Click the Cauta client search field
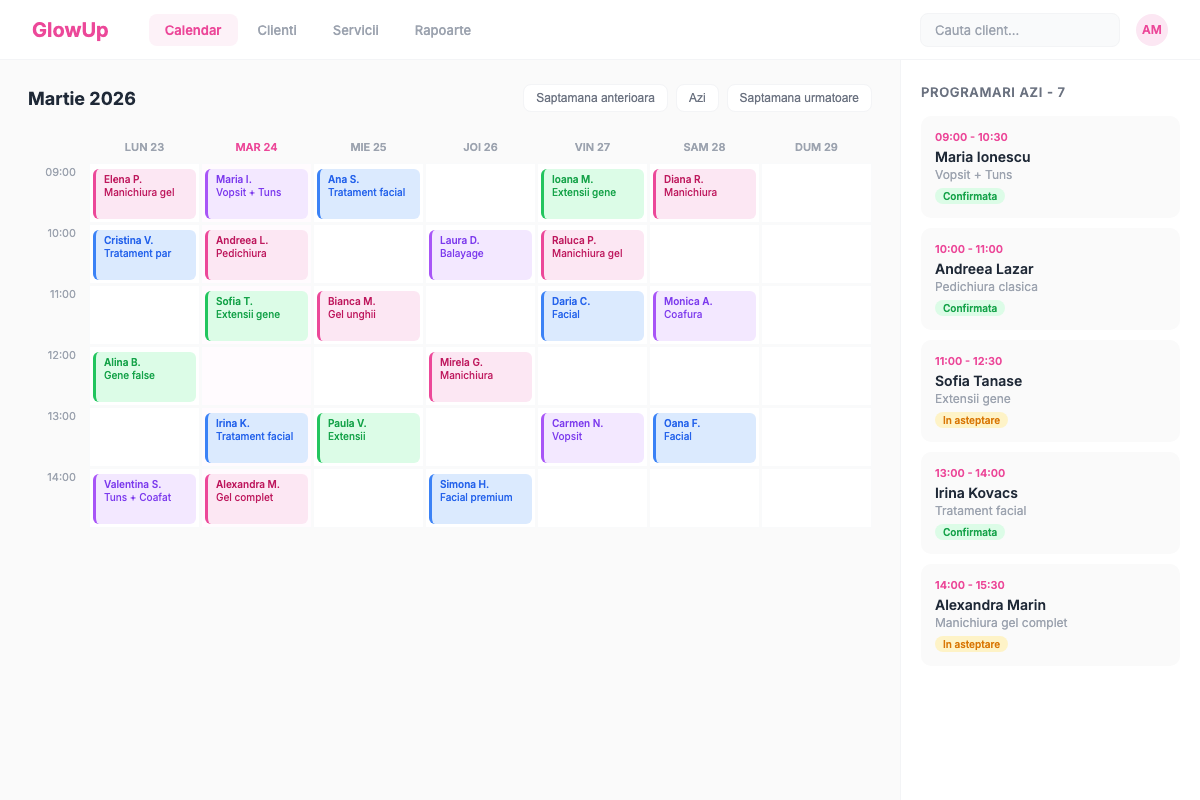Image resolution: width=1200 pixels, height=800 pixels. click(1019, 30)
